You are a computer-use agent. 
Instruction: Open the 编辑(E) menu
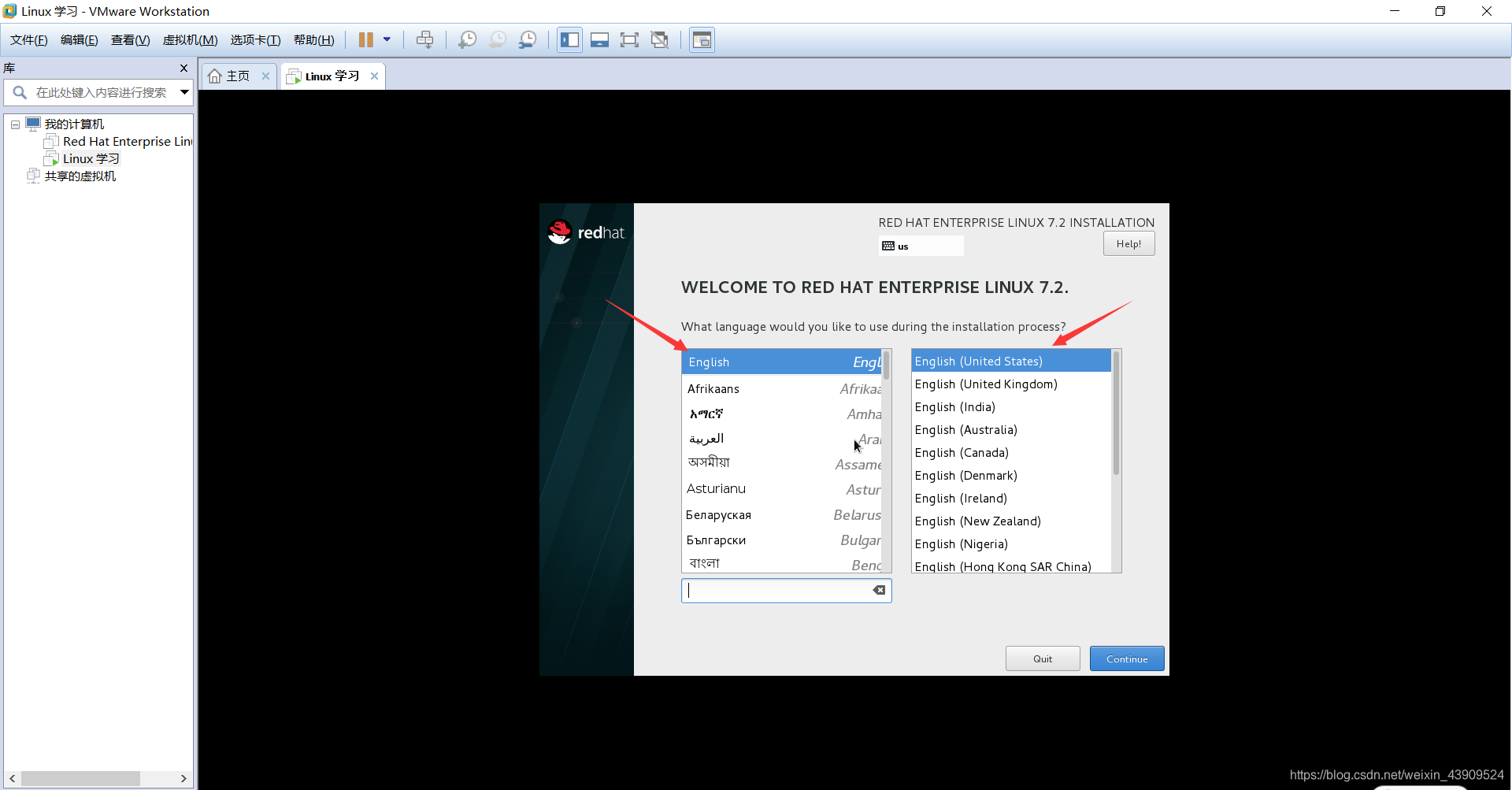[80, 40]
